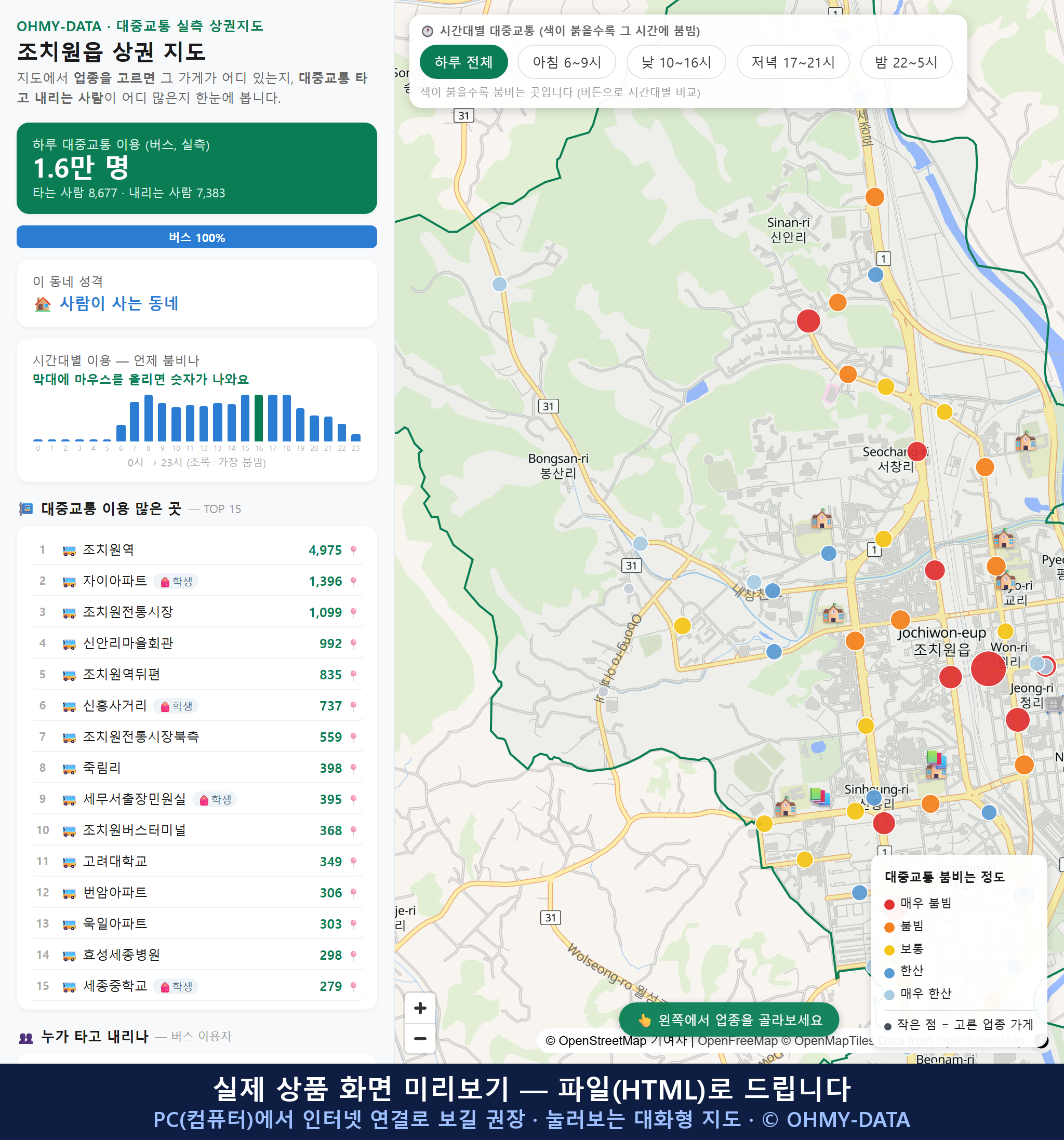Click the pin icon in 조치원역 row
The height and width of the screenshot is (1140, 1064).
coord(353,550)
